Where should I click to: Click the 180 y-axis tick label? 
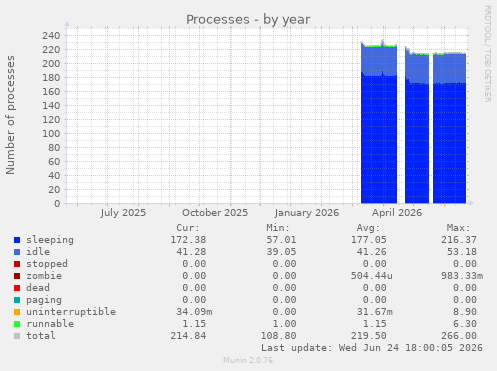pos(51,78)
